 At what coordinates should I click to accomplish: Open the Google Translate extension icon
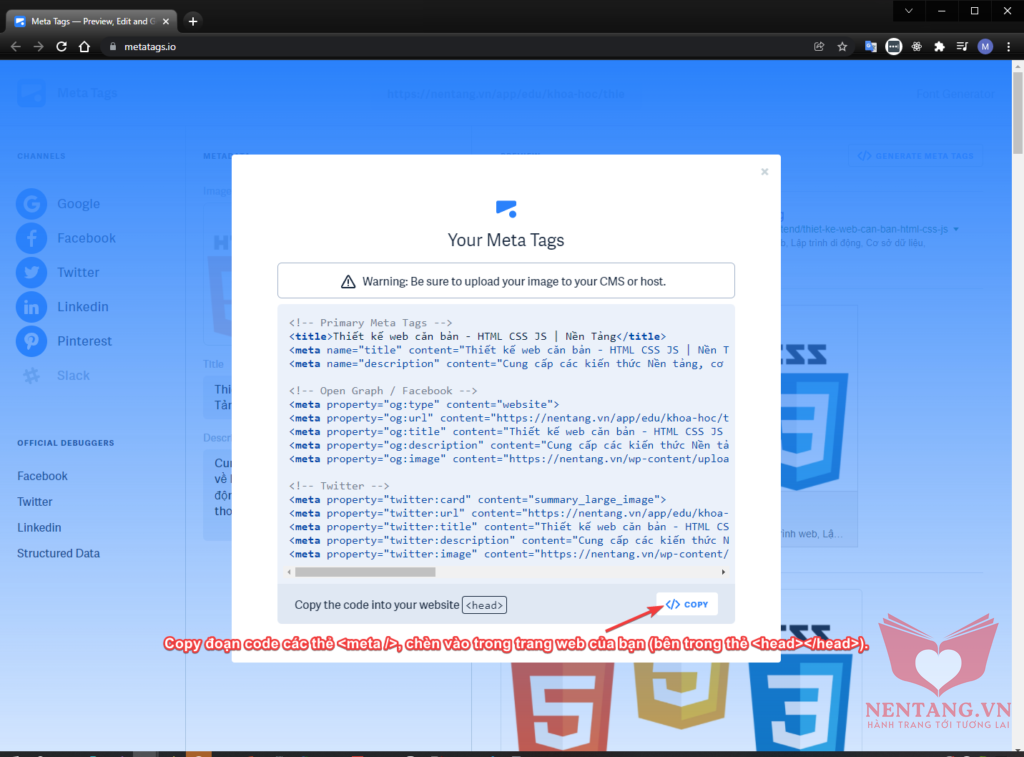(x=870, y=46)
